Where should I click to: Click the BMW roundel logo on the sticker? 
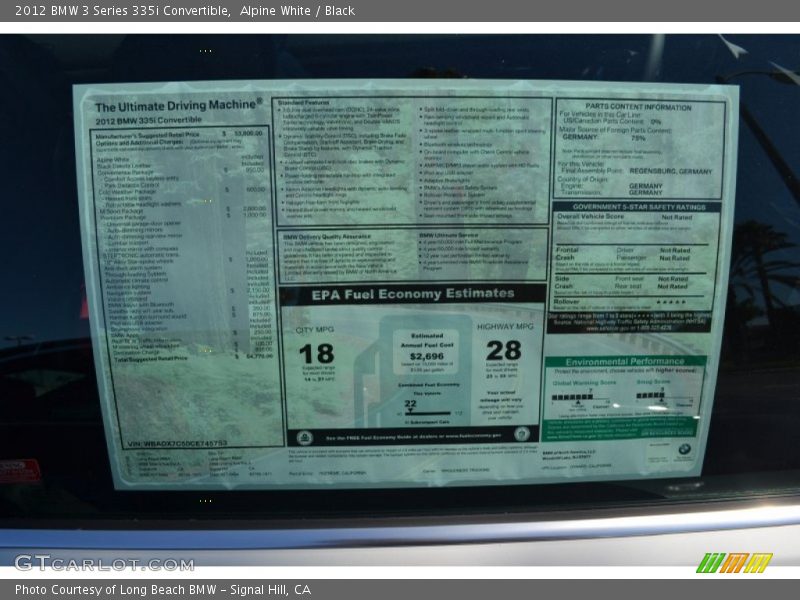[684, 449]
